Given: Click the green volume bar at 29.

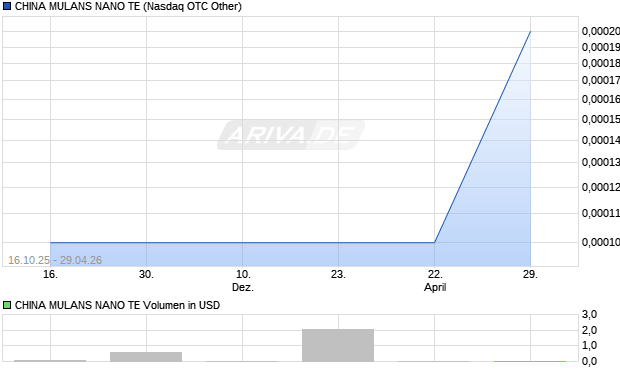Looking at the screenshot, I should pyautogui.click(x=530, y=361).
